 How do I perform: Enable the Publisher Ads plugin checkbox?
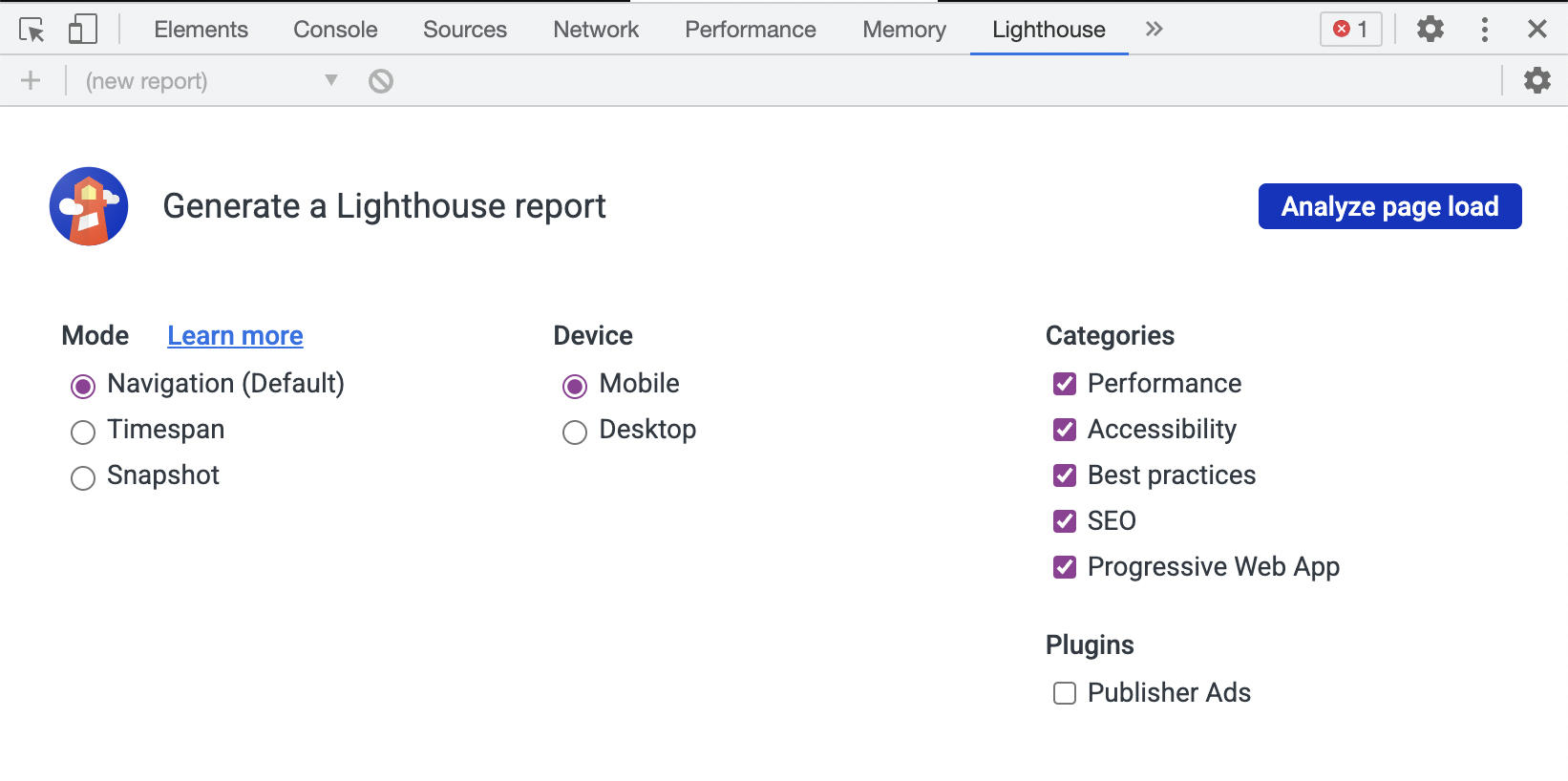point(1065,693)
